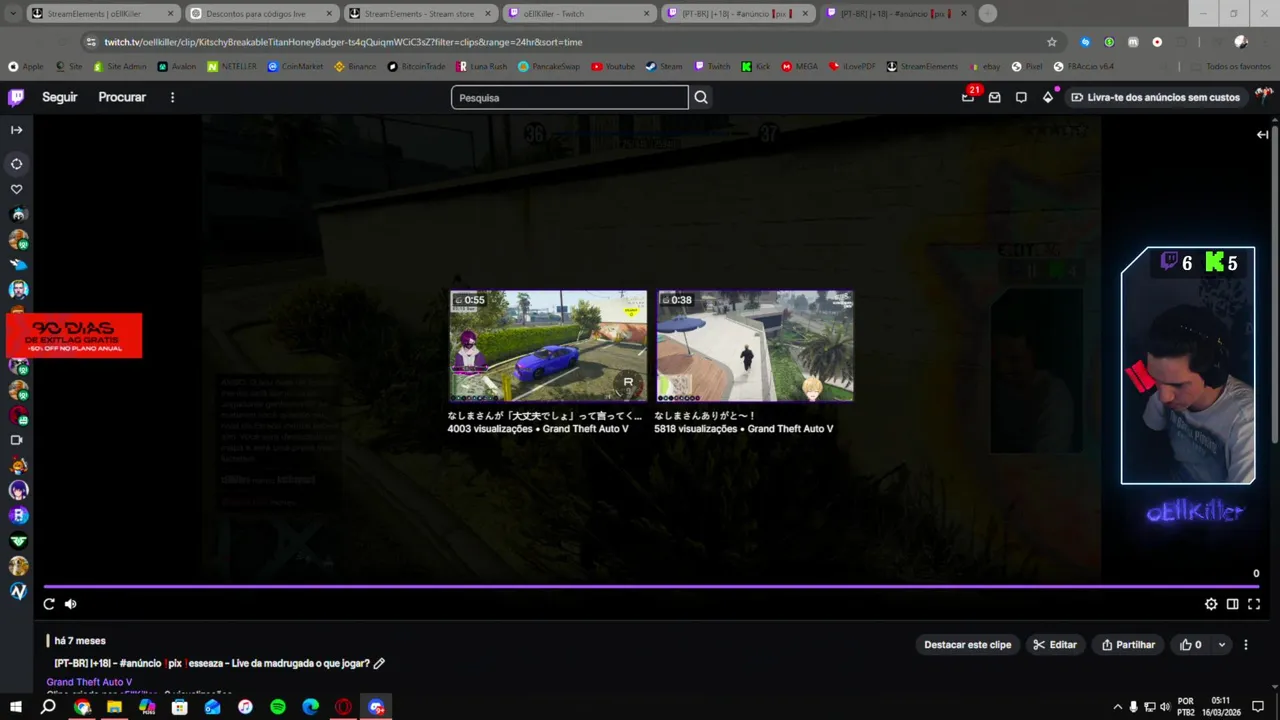Open the Windows Start menu
1280x720 pixels.
click(x=15, y=707)
